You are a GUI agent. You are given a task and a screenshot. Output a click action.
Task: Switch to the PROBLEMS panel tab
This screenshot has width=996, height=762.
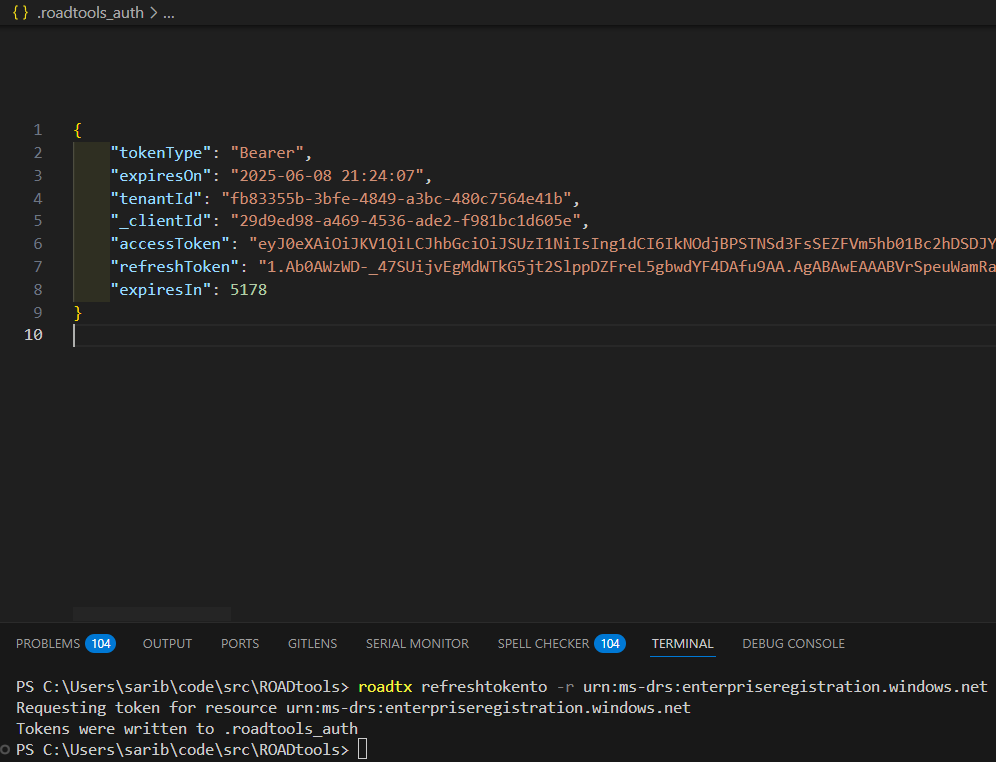click(x=48, y=644)
